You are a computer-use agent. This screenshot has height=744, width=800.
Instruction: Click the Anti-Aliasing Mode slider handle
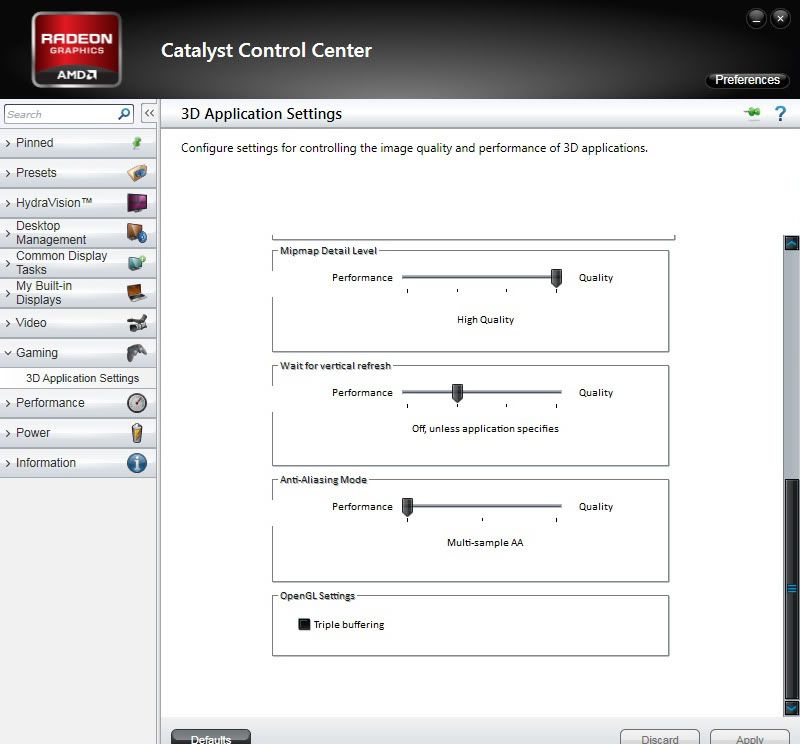tap(407, 507)
